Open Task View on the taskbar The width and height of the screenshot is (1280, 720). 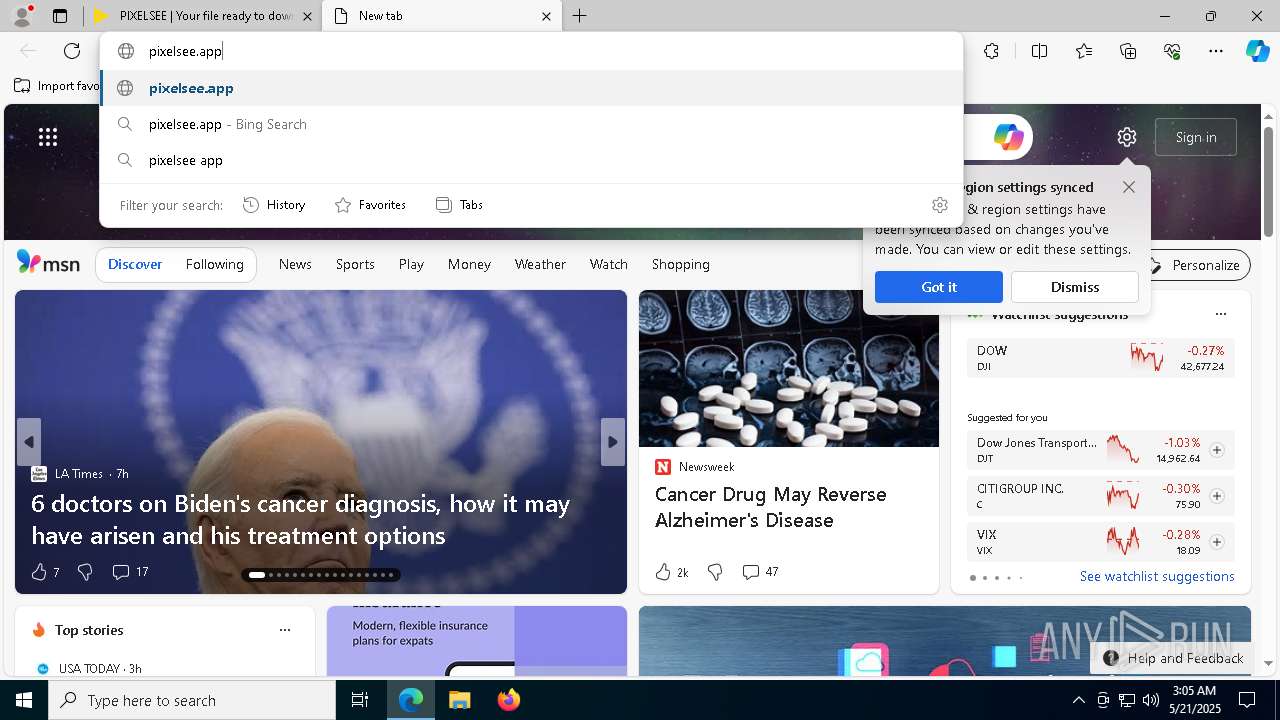(360, 700)
